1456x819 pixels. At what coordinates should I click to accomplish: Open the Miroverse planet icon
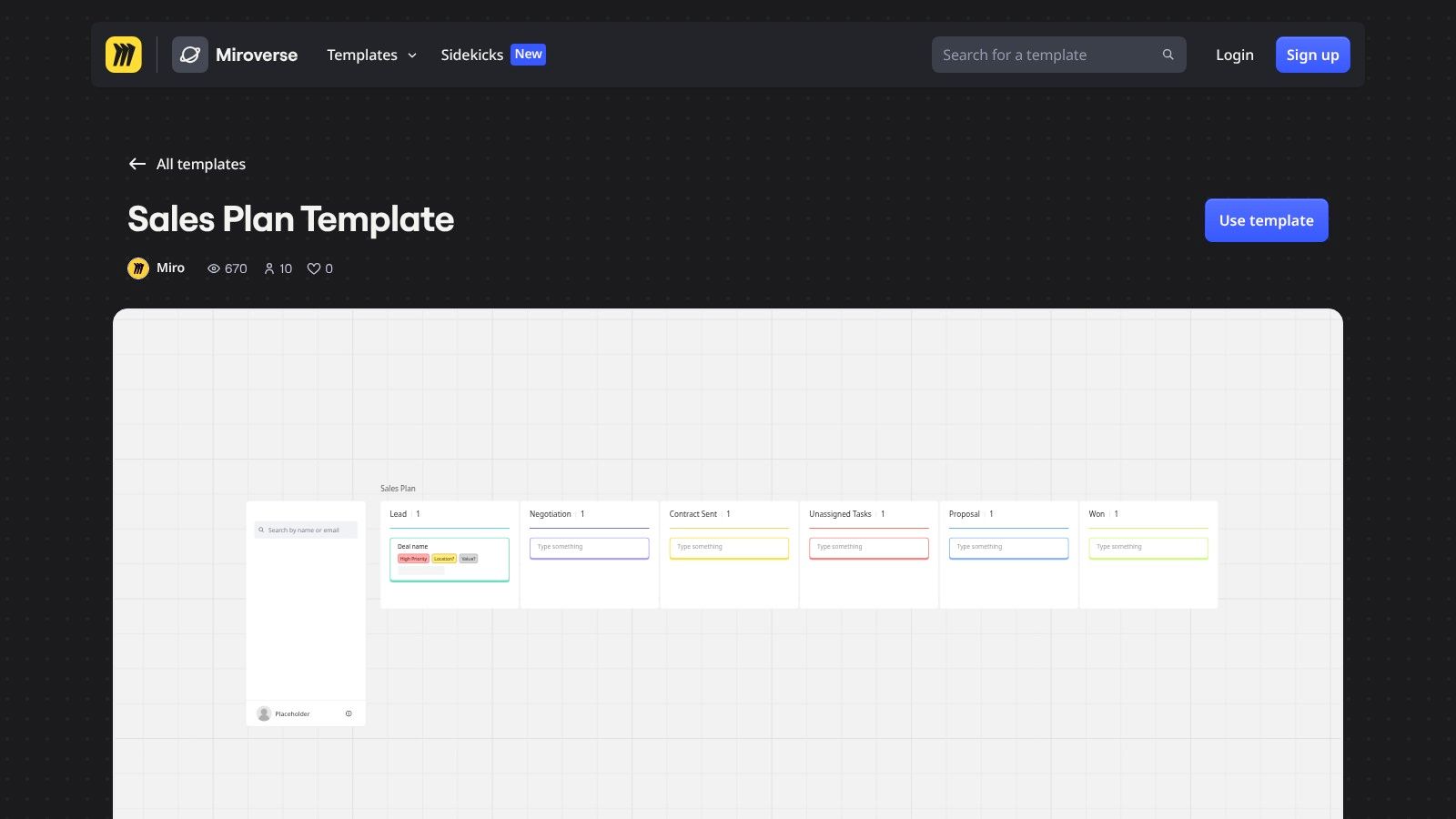coord(190,55)
